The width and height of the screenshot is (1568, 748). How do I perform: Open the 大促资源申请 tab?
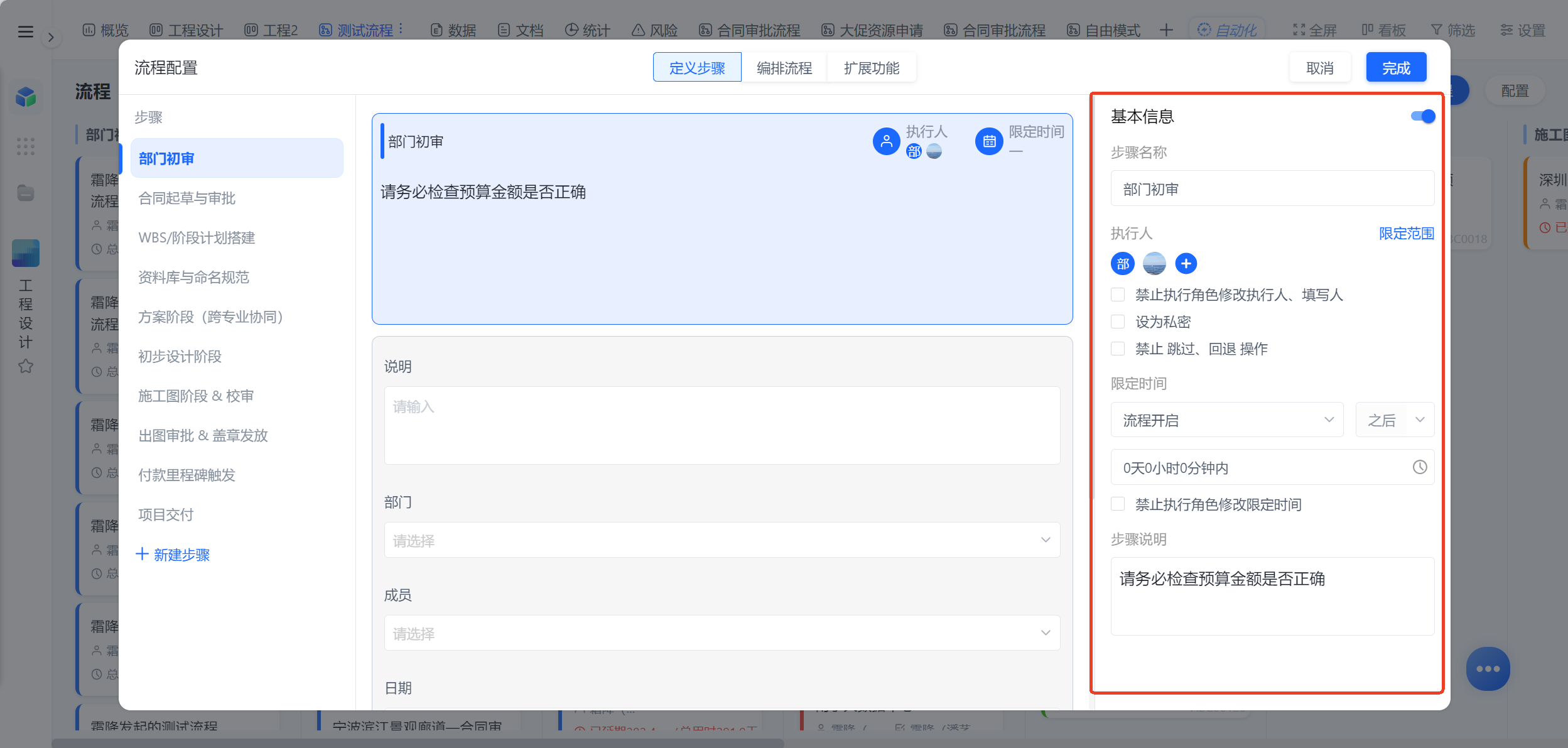tap(872, 30)
